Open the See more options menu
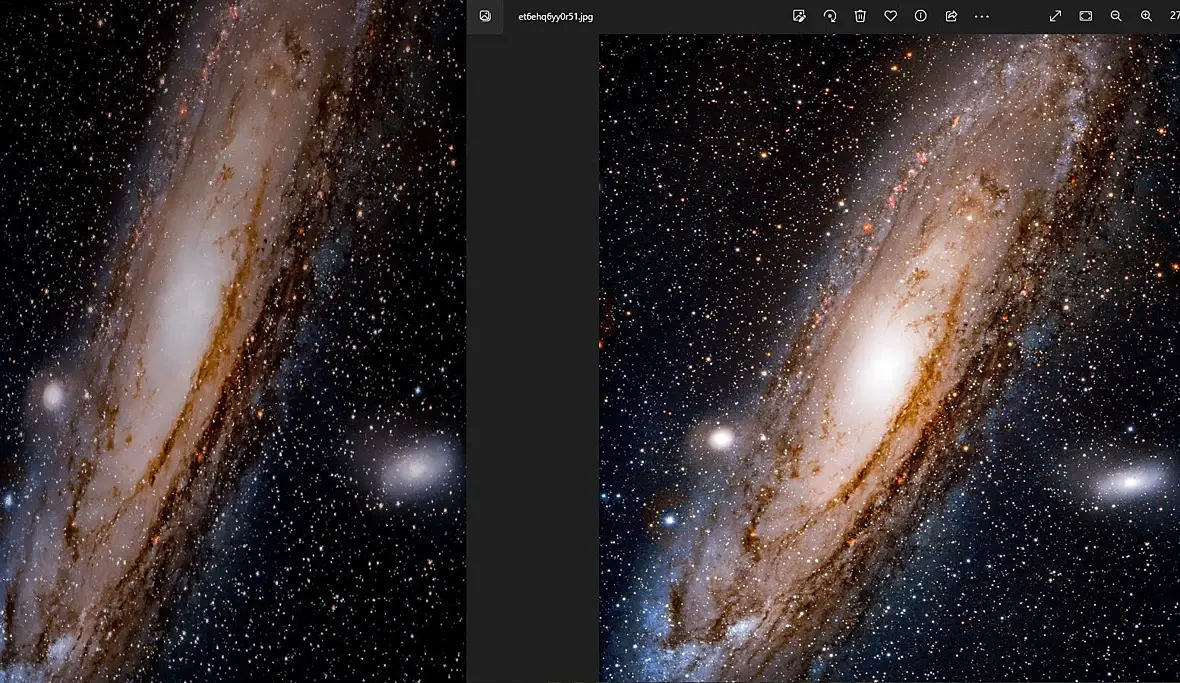 982,16
